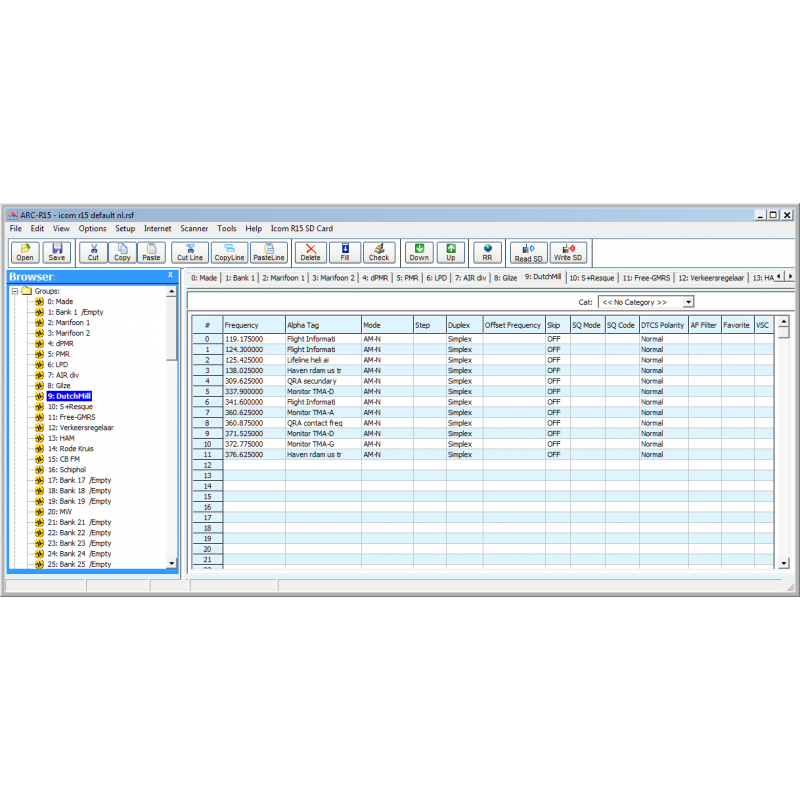Click the RR toolbar button

(x=487, y=252)
